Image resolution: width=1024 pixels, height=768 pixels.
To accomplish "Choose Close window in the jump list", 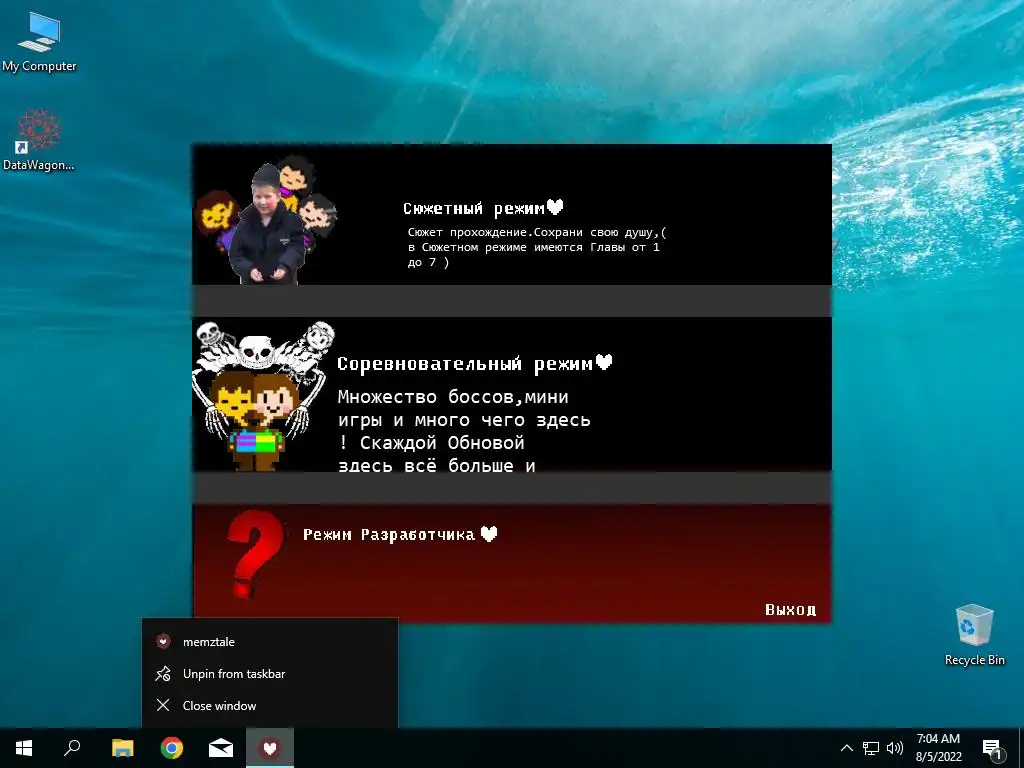I will point(270,705).
